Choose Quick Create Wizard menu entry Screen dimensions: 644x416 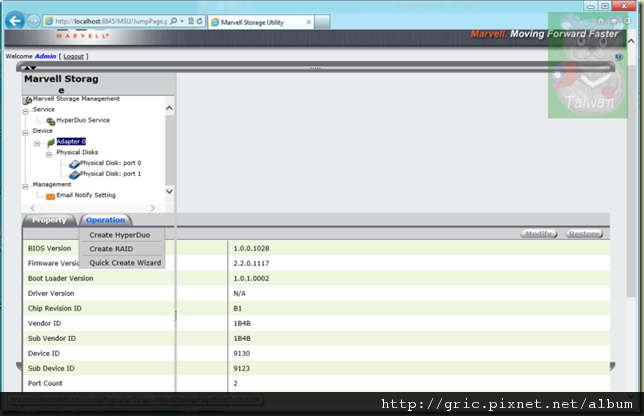point(125,263)
